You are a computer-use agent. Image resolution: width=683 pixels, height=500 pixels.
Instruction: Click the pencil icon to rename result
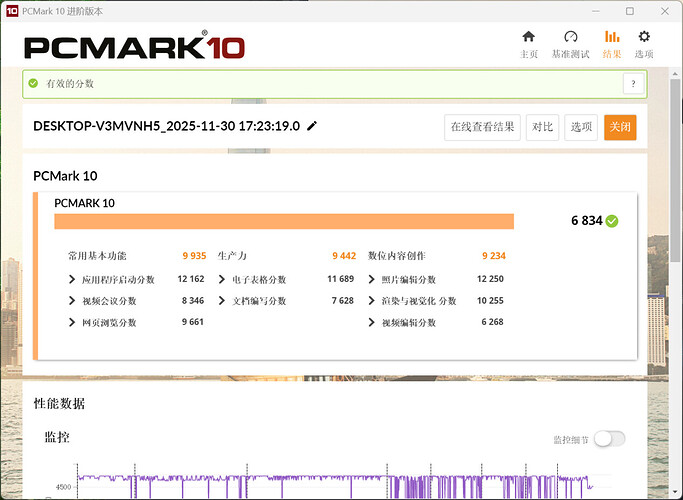click(312, 126)
